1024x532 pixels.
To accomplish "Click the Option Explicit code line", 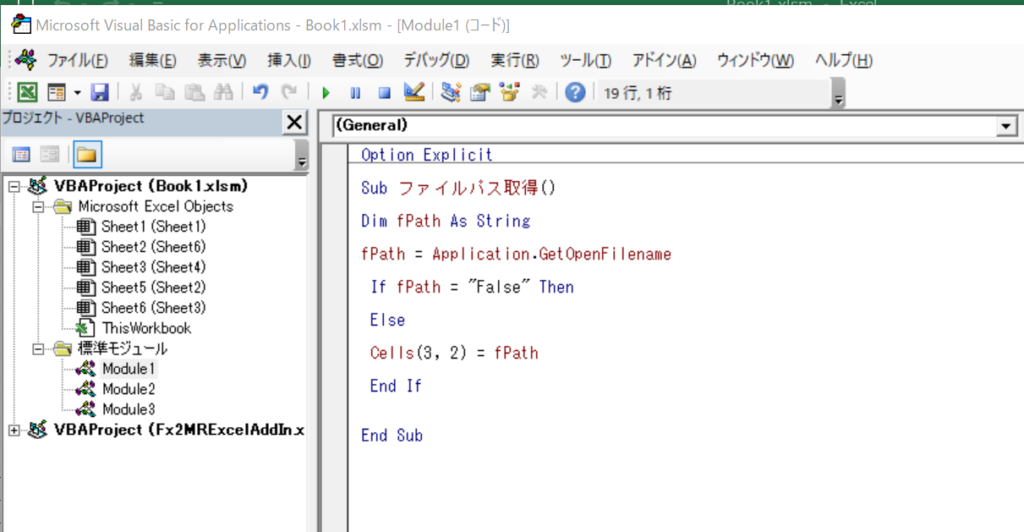I will click(x=426, y=155).
